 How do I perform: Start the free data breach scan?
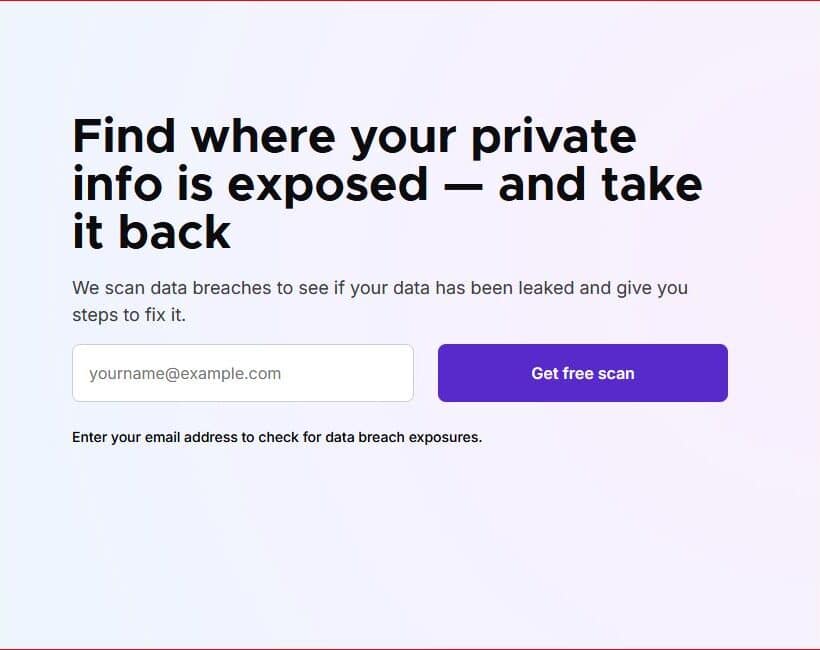[x=582, y=373]
